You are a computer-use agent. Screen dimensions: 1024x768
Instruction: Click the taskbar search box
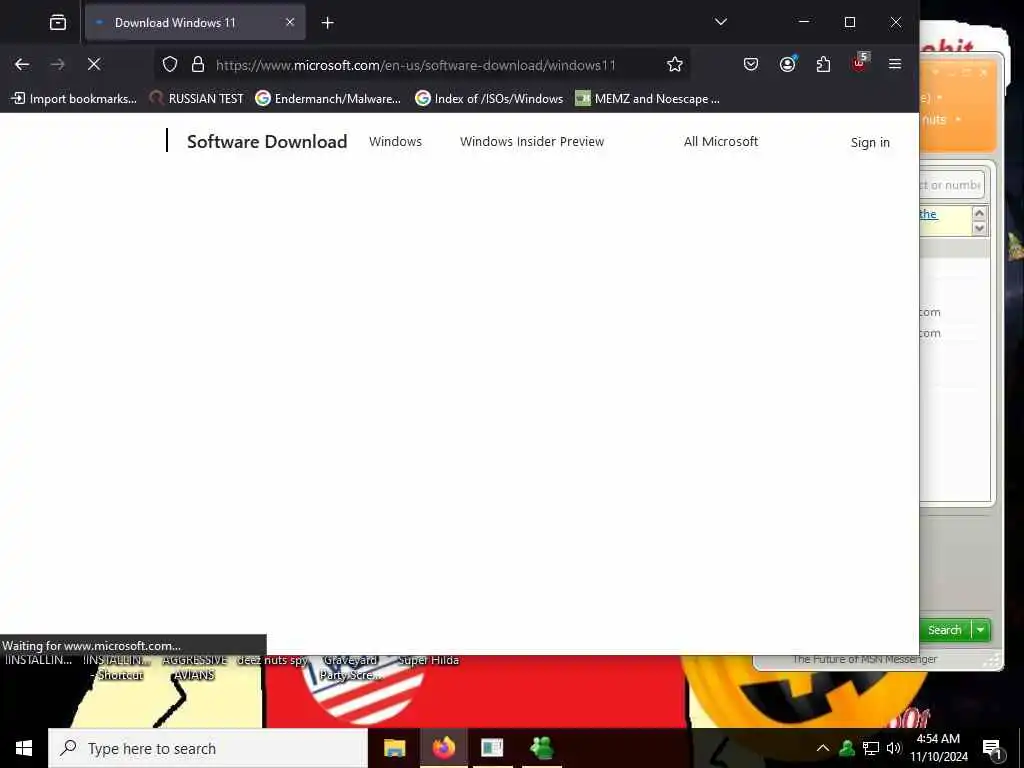point(208,748)
